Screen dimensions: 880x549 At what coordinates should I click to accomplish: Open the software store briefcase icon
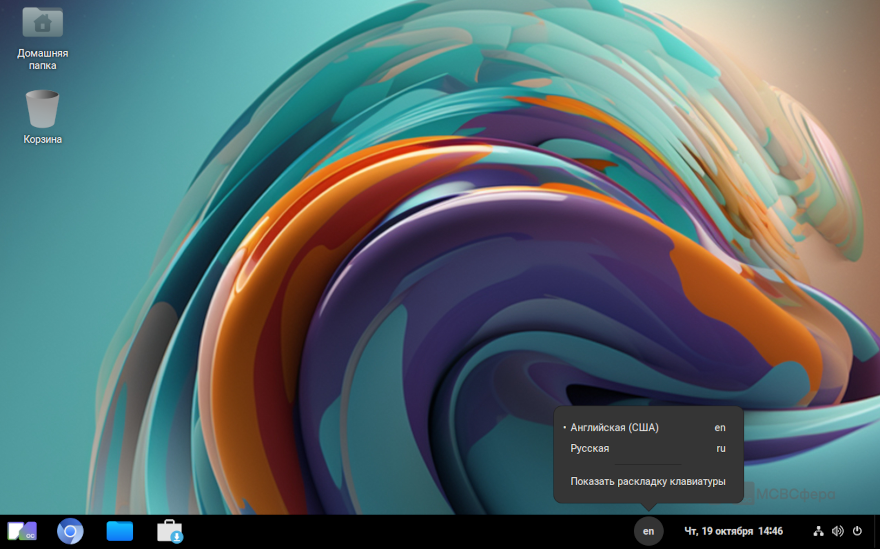point(170,531)
